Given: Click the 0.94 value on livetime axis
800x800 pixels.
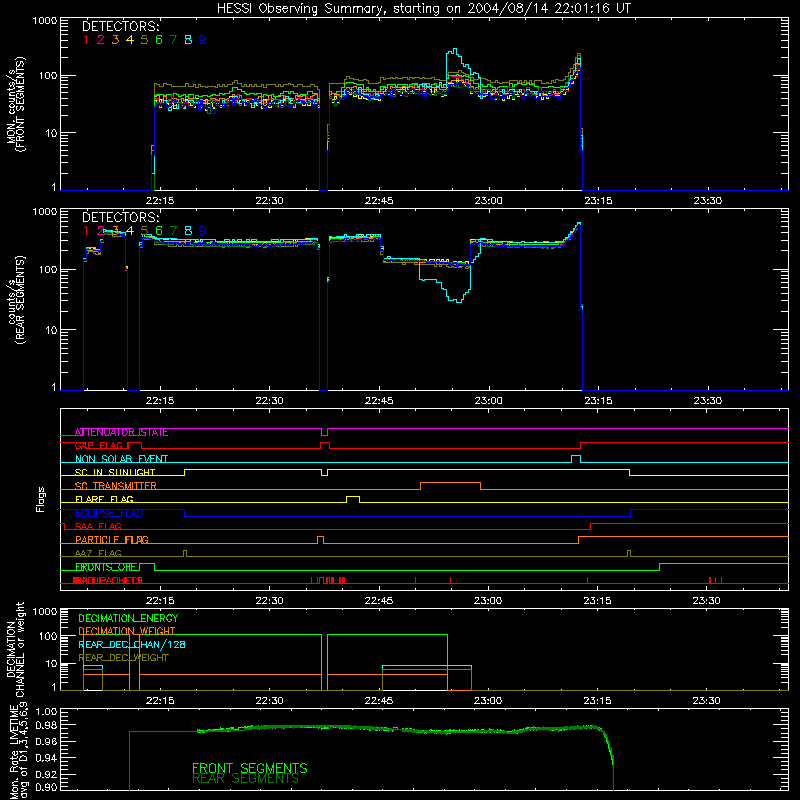Looking at the screenshot, I should pyautogui.click(x=46, y=758).
